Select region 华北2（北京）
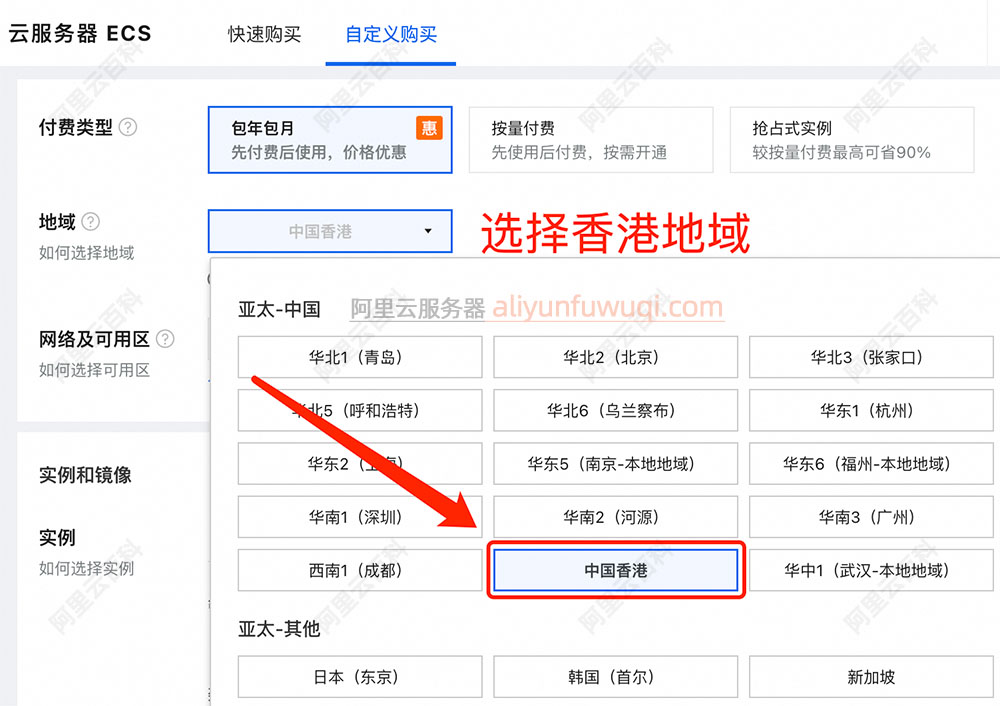This screenshot has height=706, width=1000. pos(615,357)
